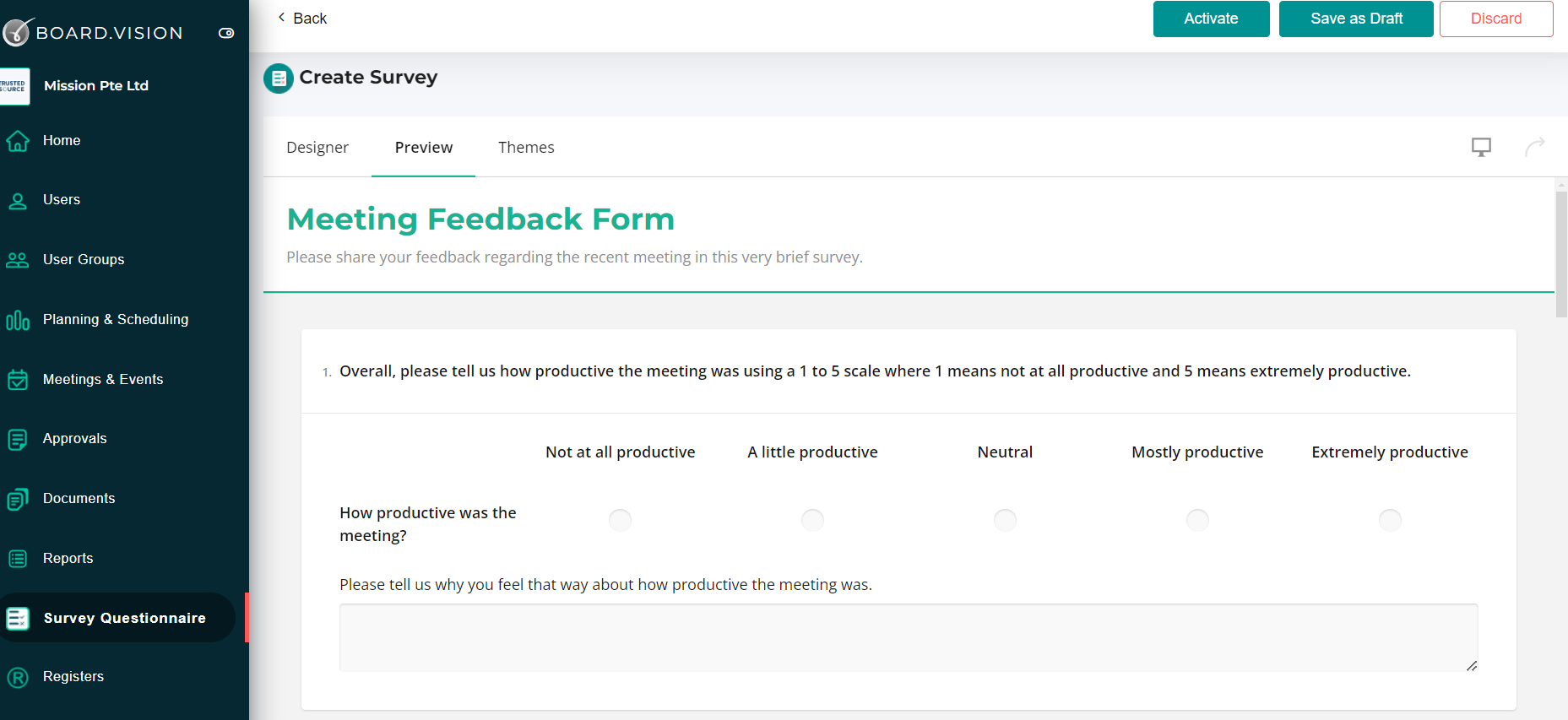
Task: Click the 'A little productive' column header
Action: pos(812,452)
